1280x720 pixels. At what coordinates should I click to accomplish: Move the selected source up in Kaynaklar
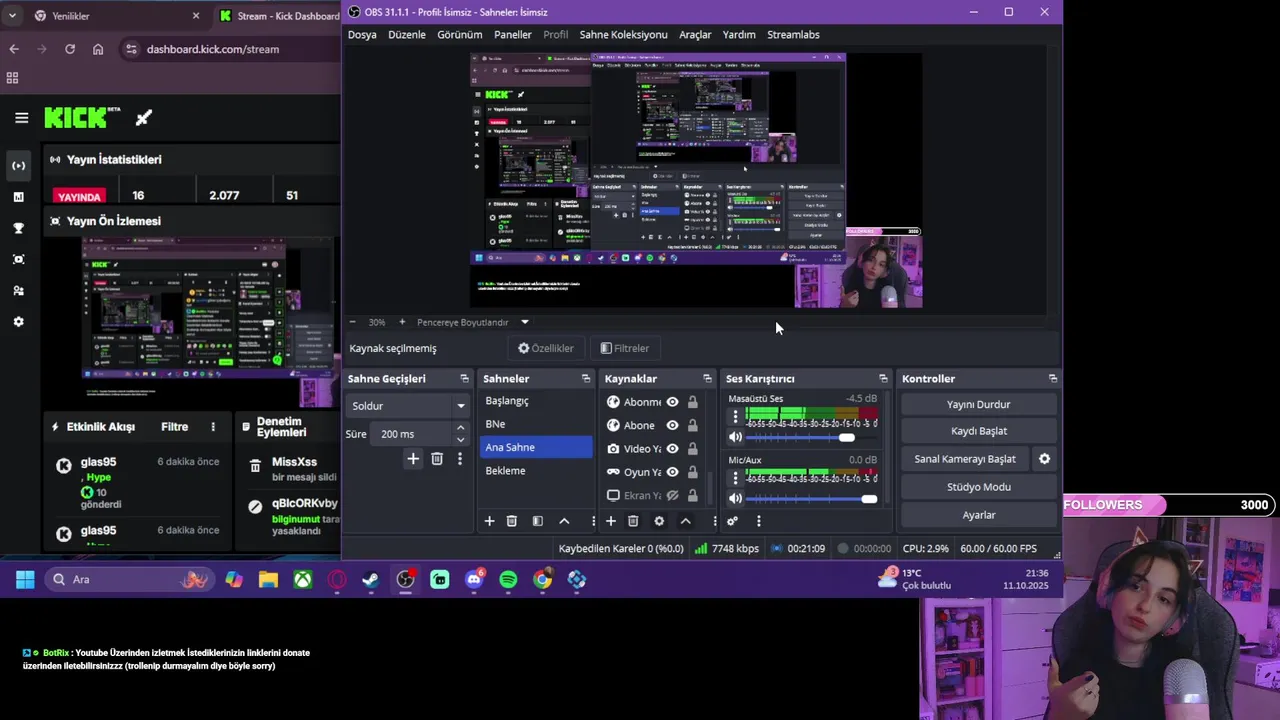[685, 521]
